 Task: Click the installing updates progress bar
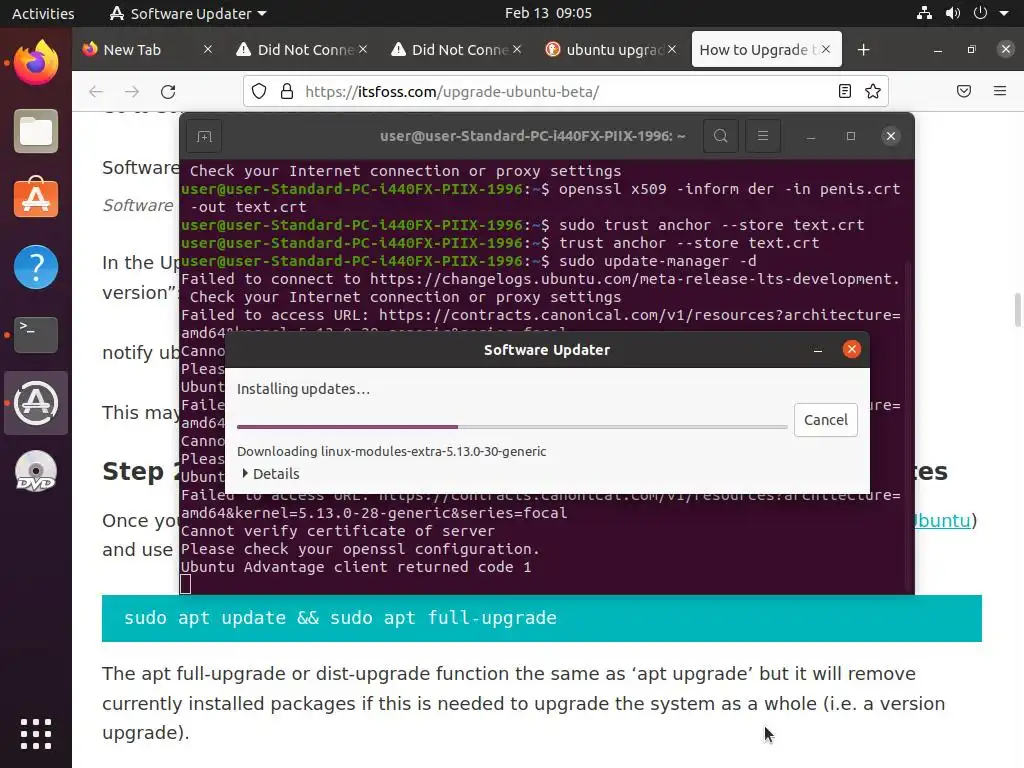[512, 426]
